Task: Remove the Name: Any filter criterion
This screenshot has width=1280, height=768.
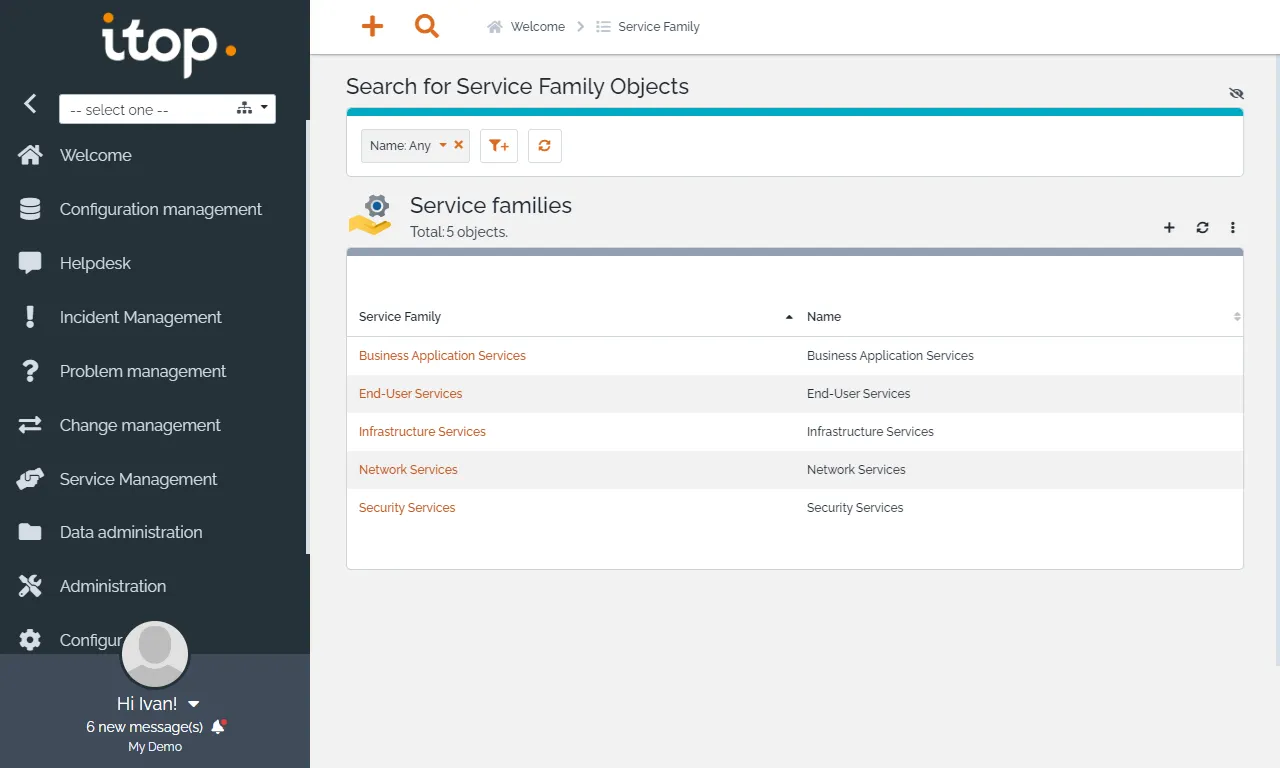Action: pos(459,145)
